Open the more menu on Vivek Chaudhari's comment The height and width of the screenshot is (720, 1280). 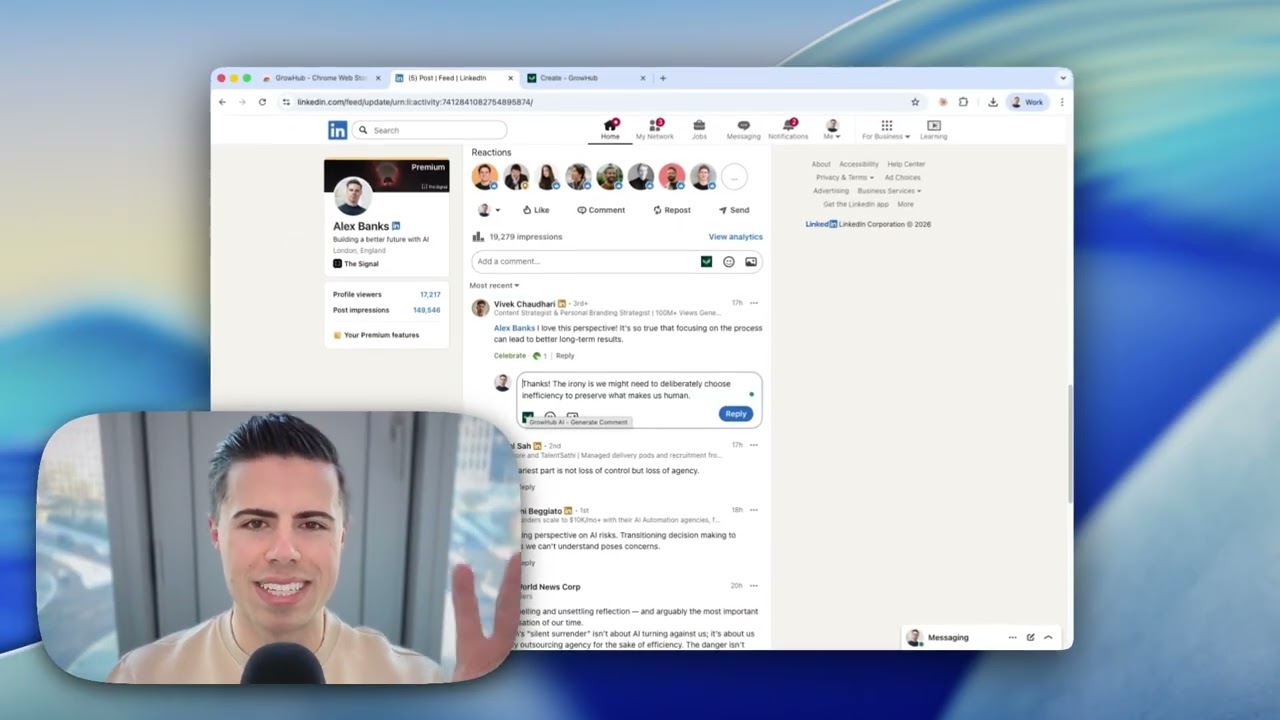point(754,303)
